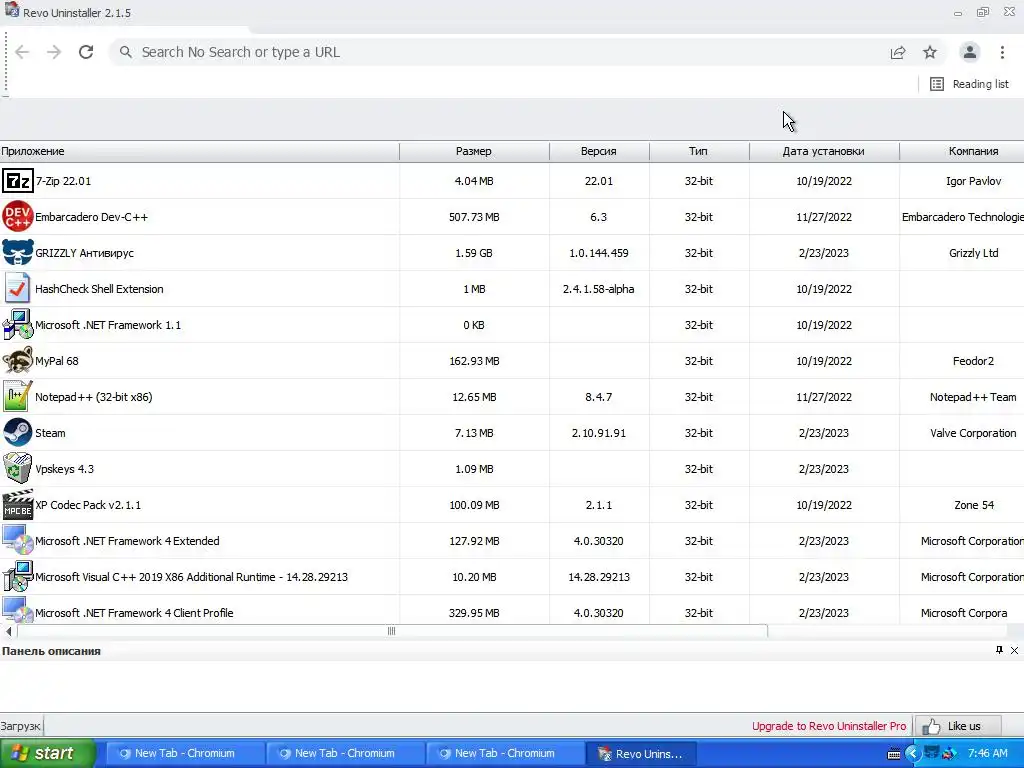Sort by the Приложение column header

(x=199, y=151)
